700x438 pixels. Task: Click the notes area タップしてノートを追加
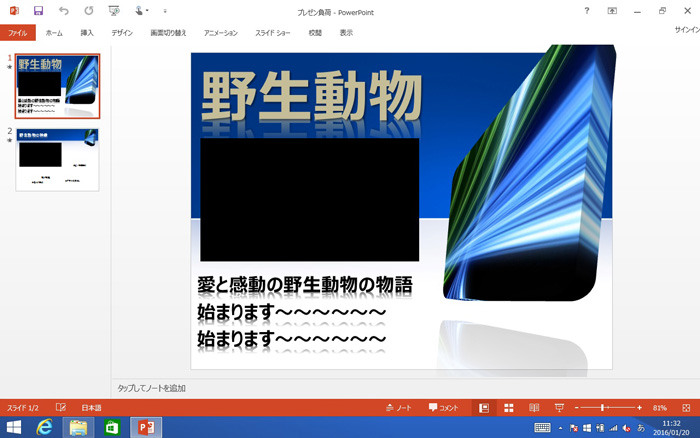pyautogui.click(x=151, y=388)
